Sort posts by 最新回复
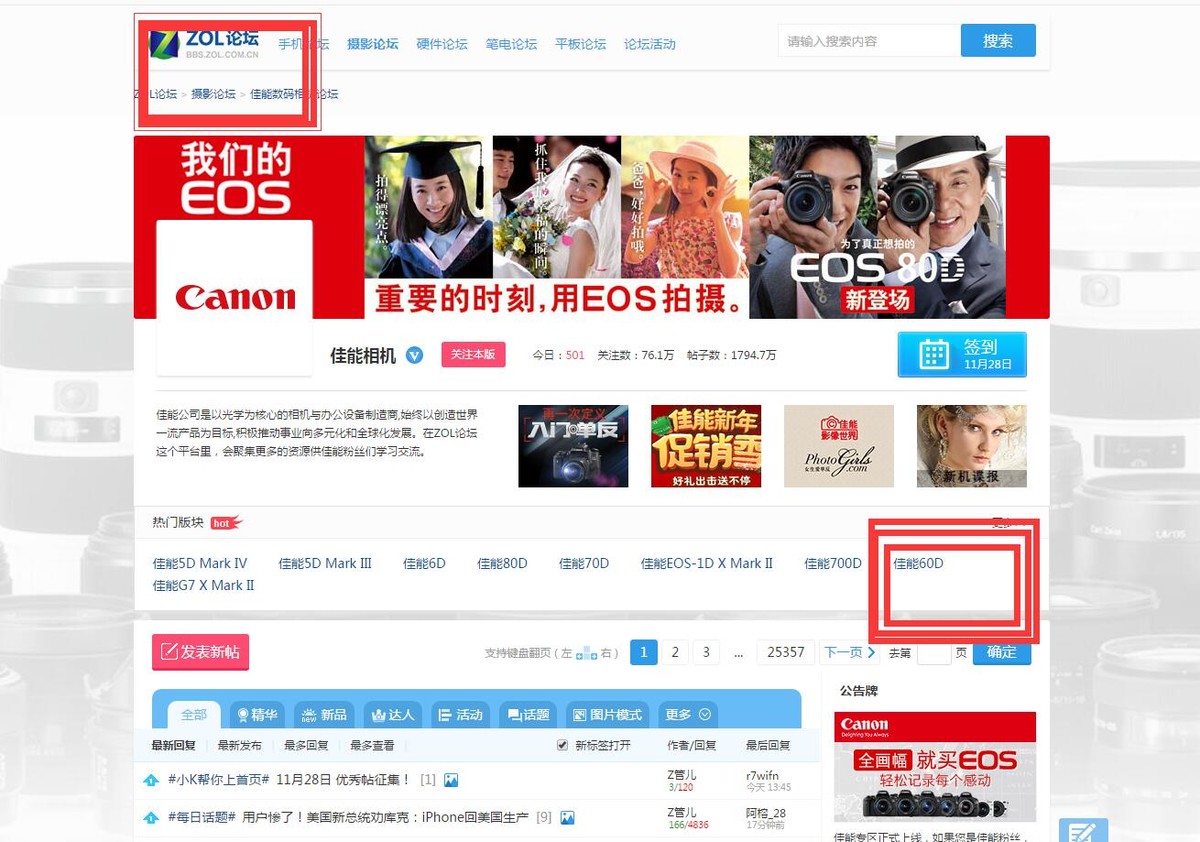Viewport: 1200px width, 842px height. [x=174, y=745]
